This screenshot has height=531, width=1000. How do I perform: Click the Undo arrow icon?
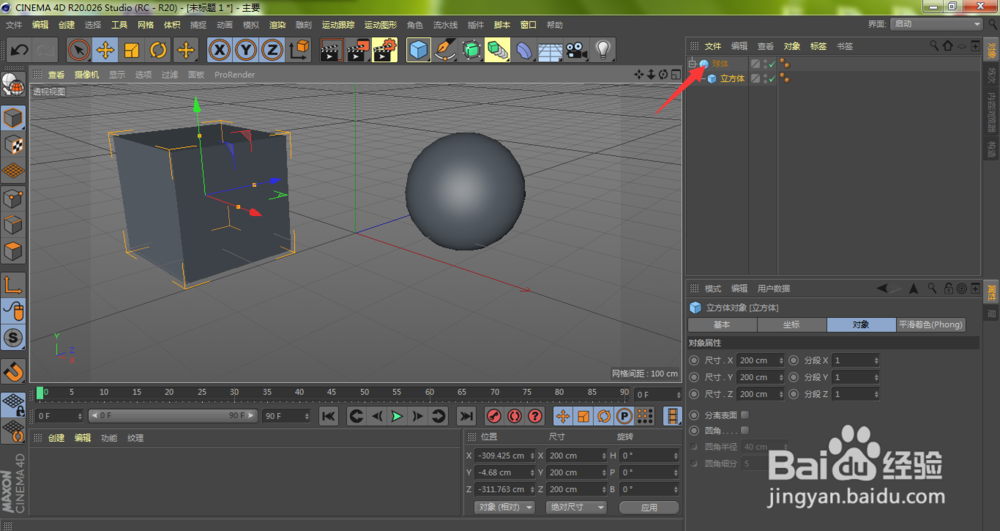click(x=19, y=50)
